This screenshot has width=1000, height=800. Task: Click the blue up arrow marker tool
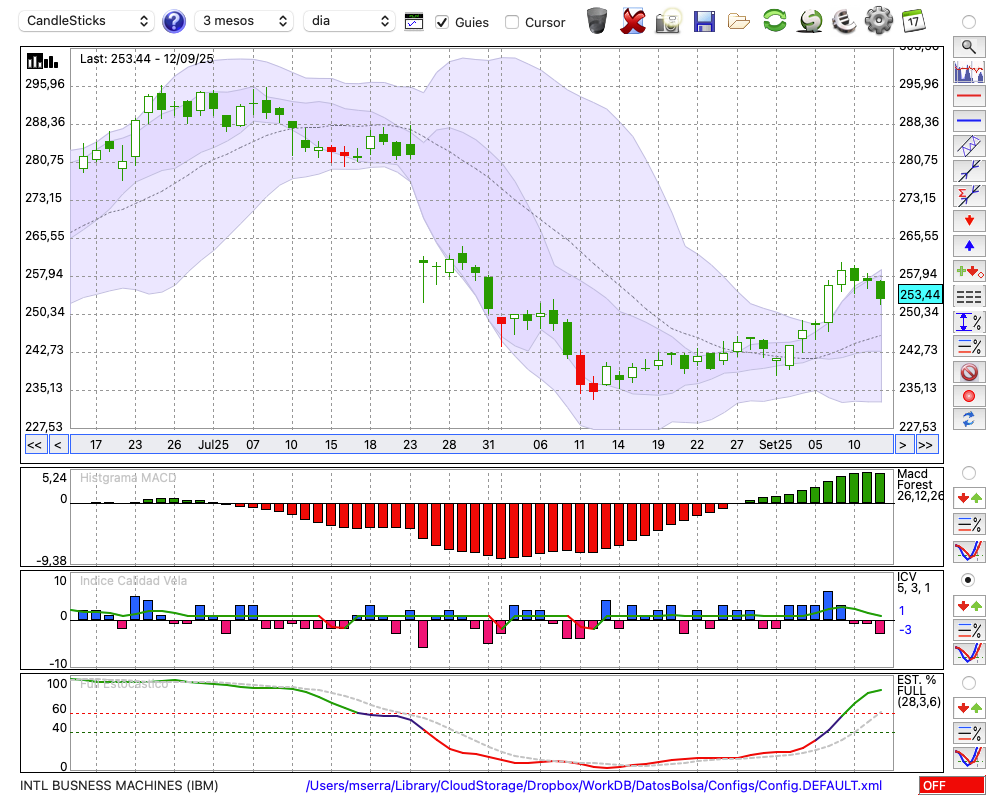coord(969,246)
